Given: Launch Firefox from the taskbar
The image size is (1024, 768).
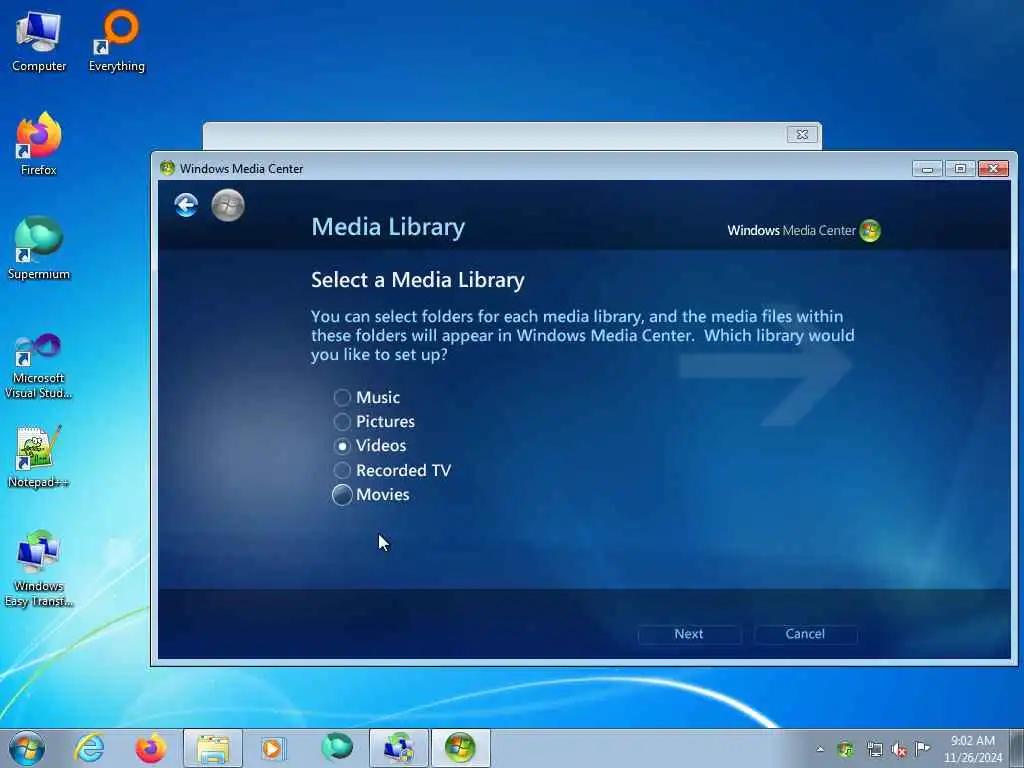Looking at the screenshot, I should point(150,748).
